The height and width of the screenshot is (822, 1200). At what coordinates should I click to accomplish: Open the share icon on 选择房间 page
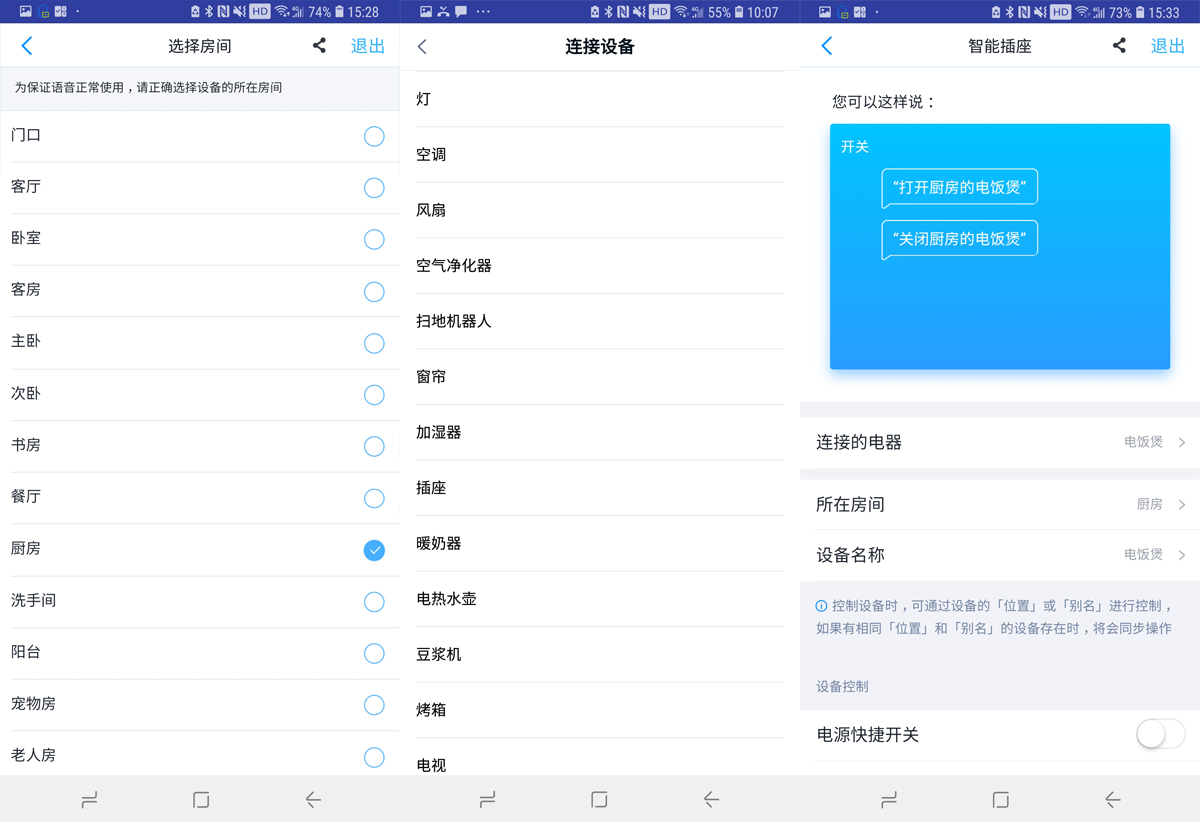click(x=319, y=45)
